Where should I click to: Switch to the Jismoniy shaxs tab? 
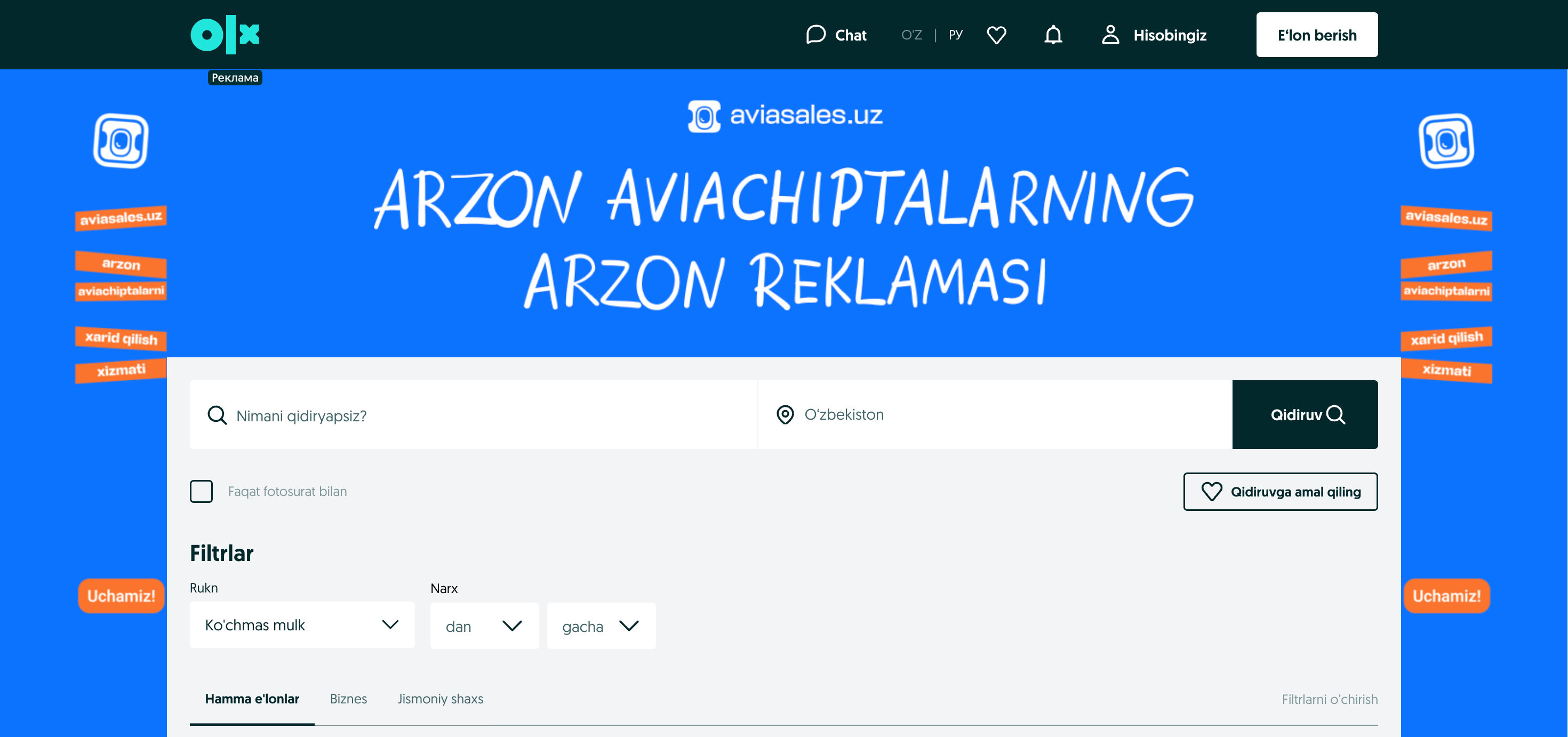click(x=440, y=699)
